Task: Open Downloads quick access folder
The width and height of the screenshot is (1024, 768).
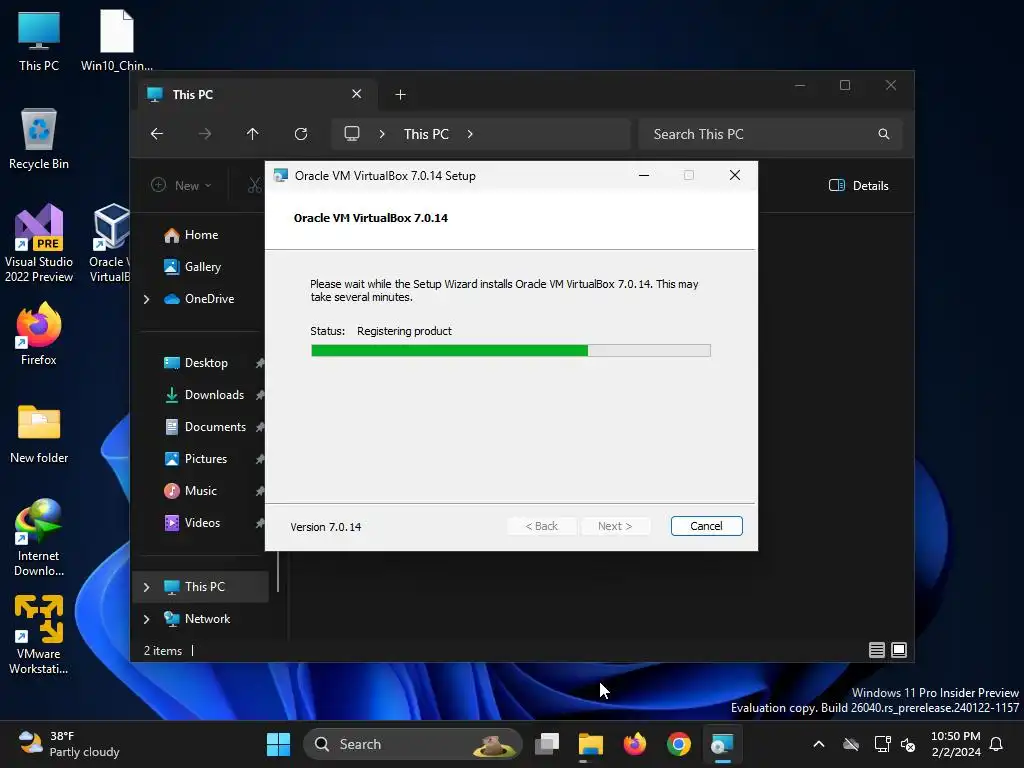Action: click(214, 395)
